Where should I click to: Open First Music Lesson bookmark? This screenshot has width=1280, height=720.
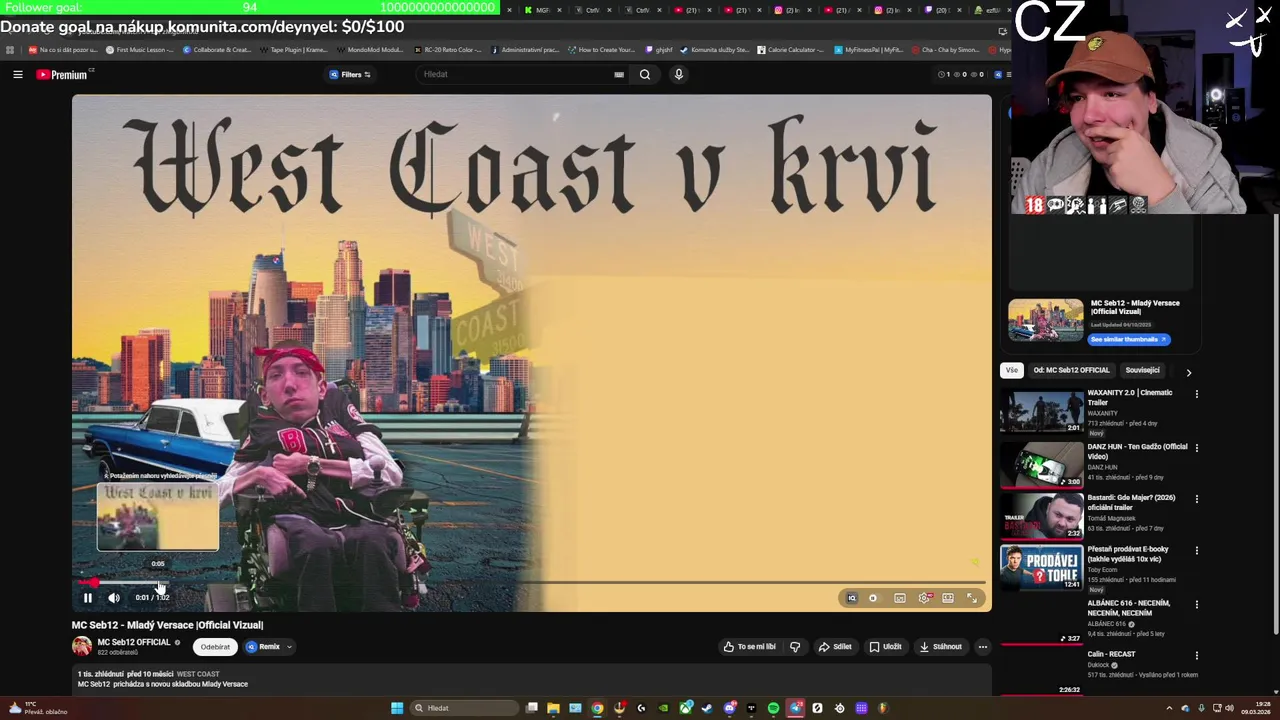click(x=140, y=49)
